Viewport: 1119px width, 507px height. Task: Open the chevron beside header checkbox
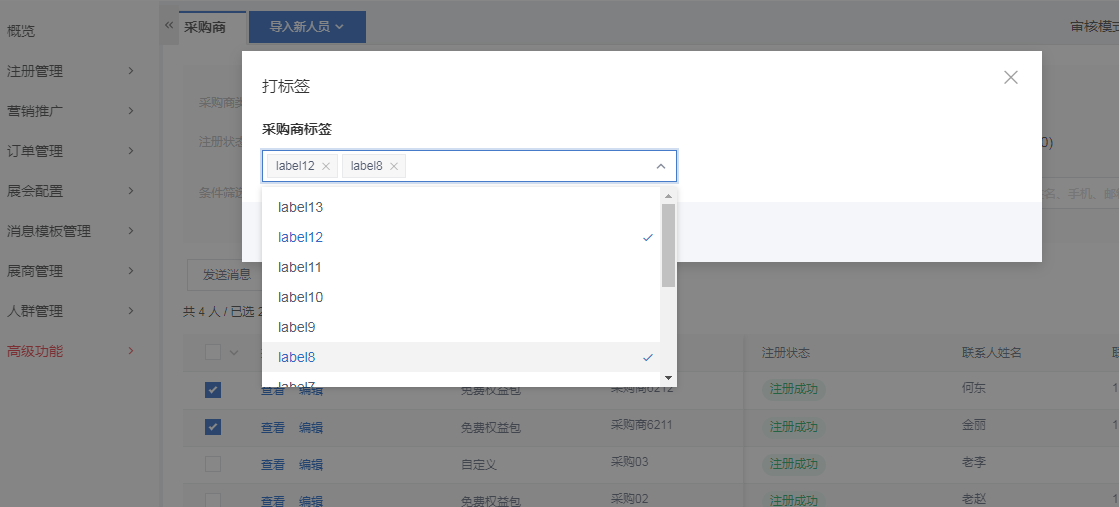tap(234, 352)
